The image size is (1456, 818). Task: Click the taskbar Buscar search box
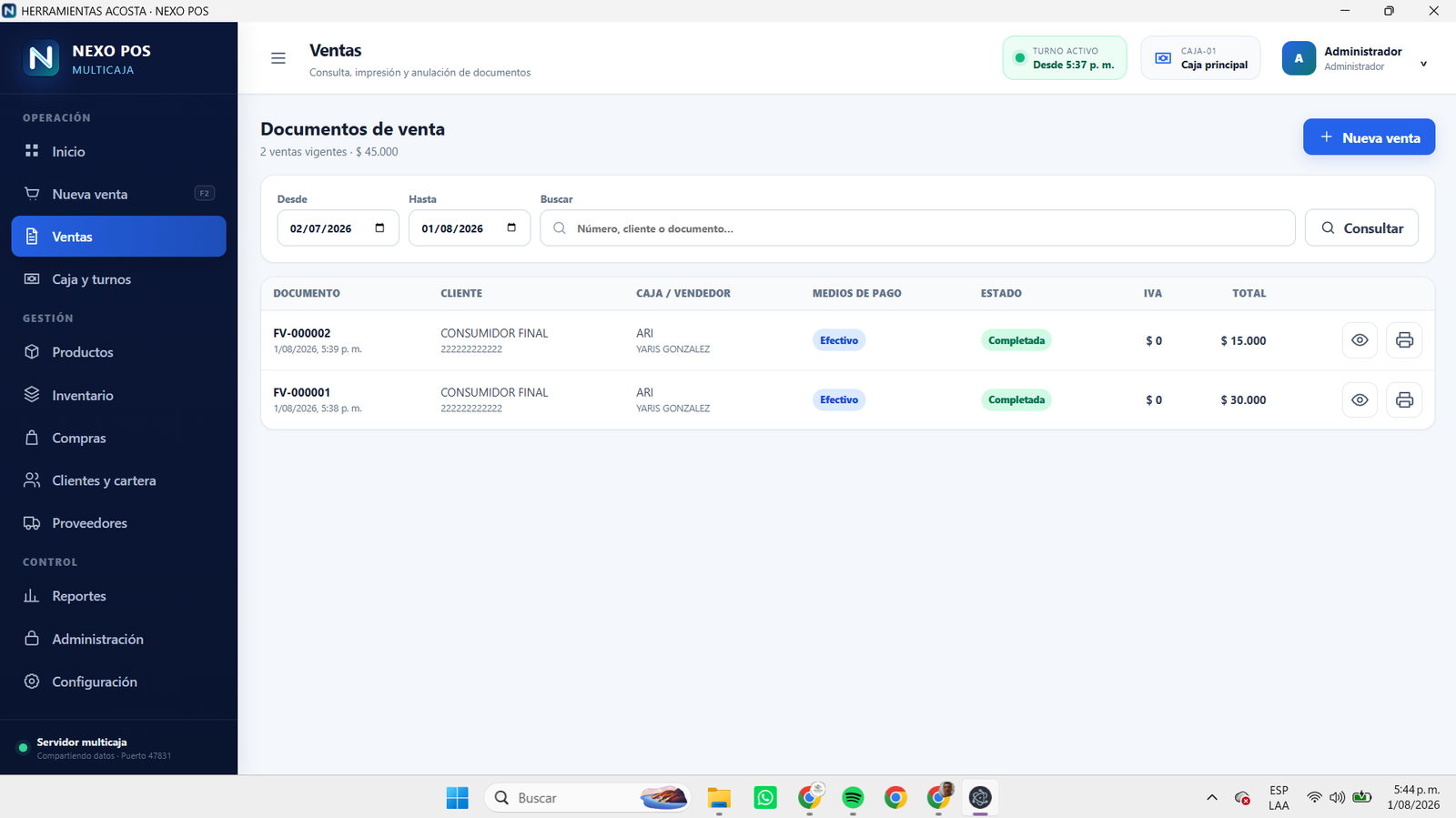click(x=588, y=798)
